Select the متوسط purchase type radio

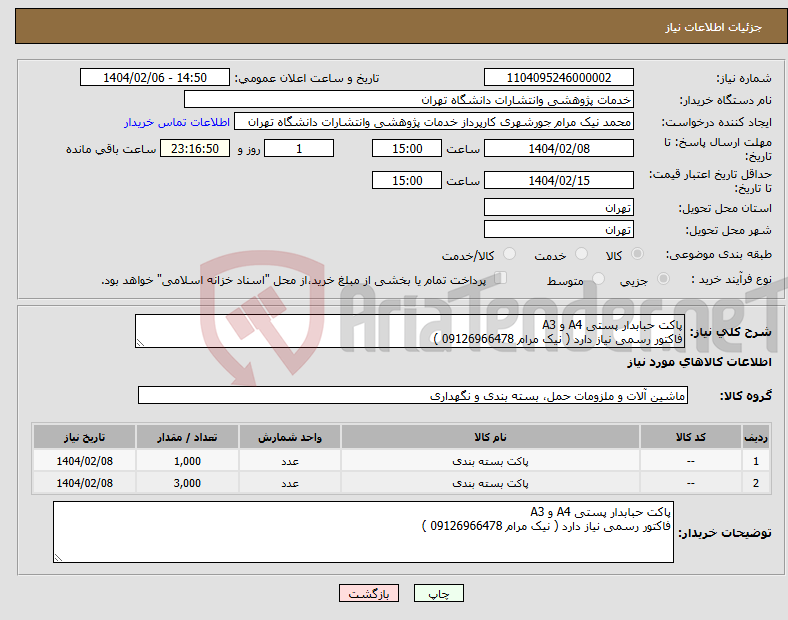(598, 278)
